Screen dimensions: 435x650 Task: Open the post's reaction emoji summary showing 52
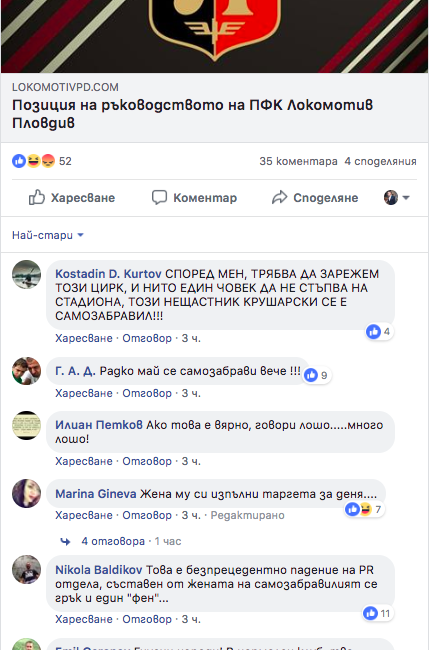41,161
